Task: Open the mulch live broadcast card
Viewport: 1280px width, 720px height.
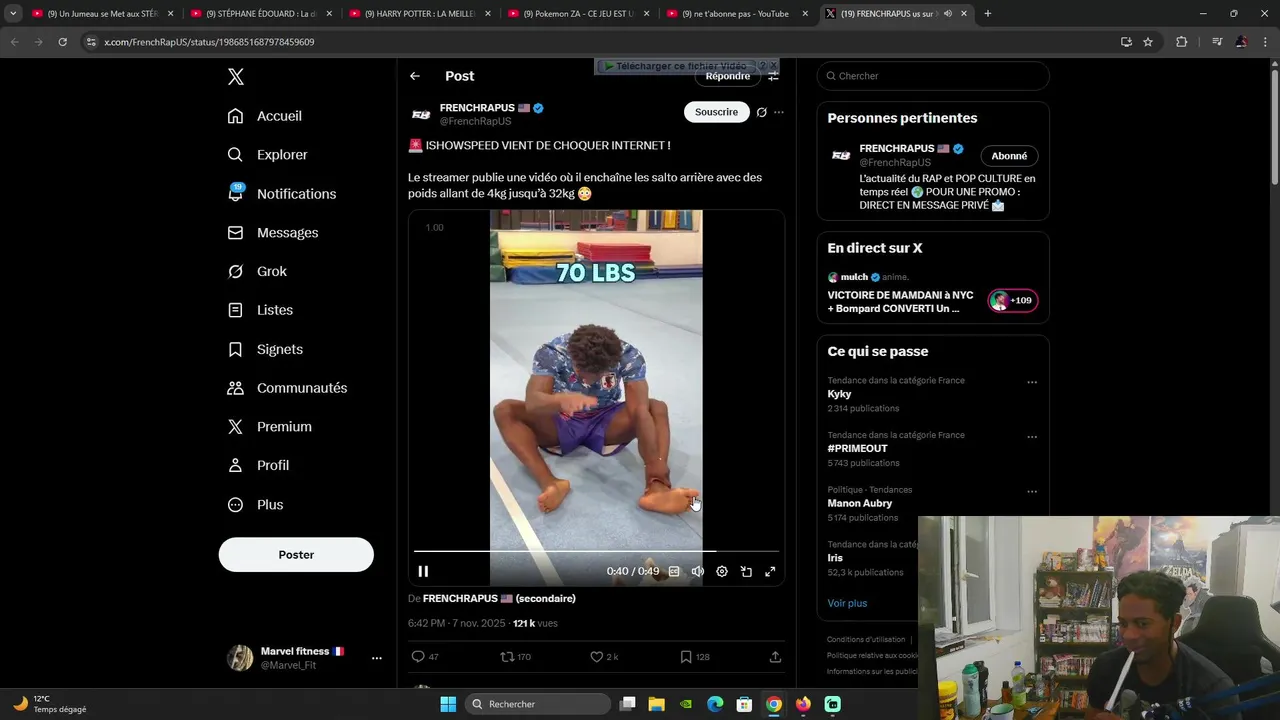Action: click(x=933, y=293)
